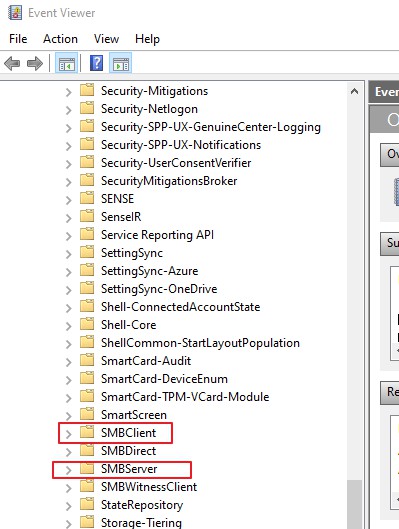This screenshot has width=399, height=529.
Task: Click the tree scrollbar up arrow
Action: [x=354, y=91]
